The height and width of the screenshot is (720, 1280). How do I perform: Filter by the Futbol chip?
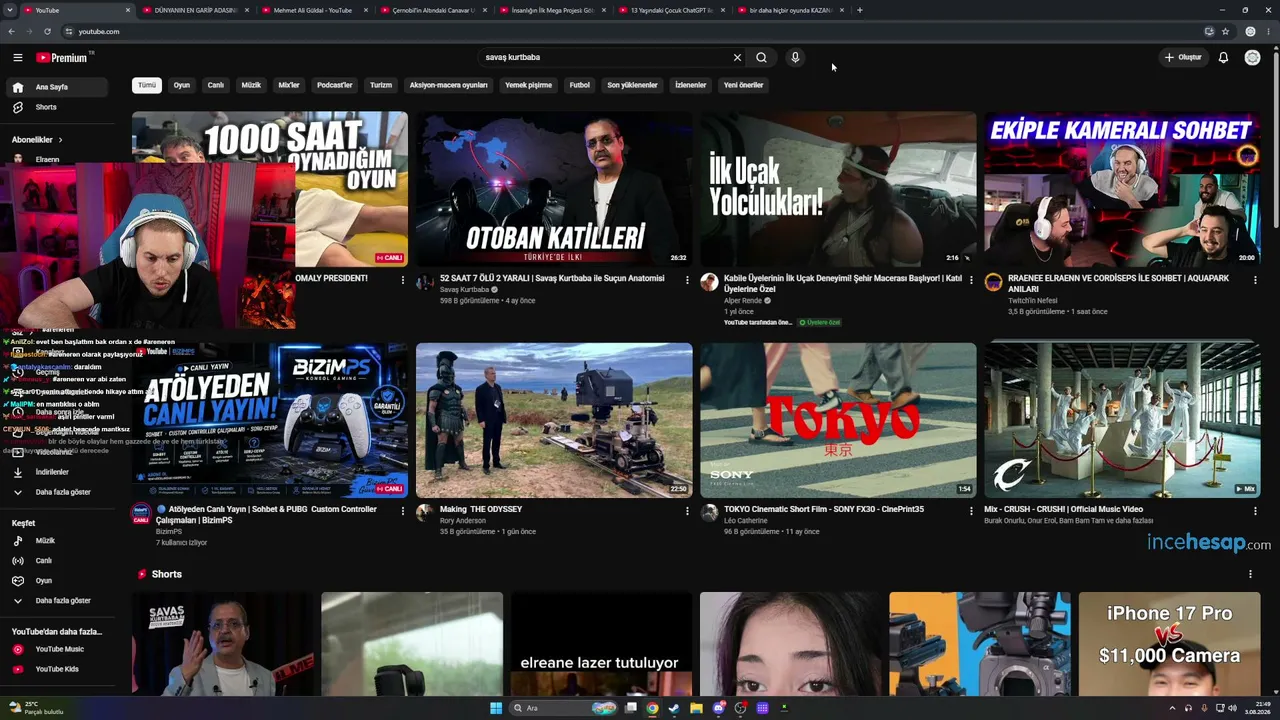[580, 85]
